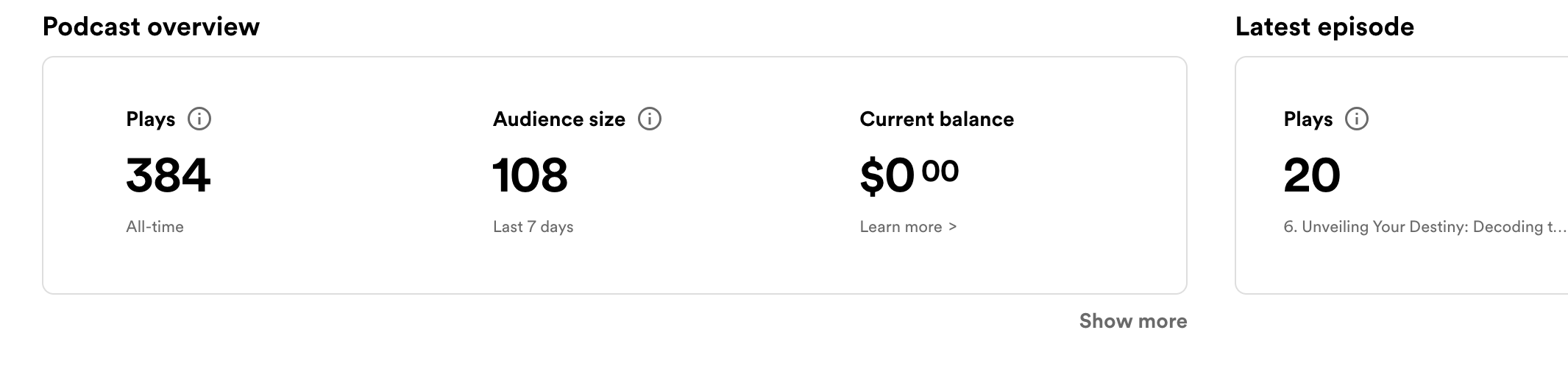Click the Plays label in Latest episode card
Screen dimensions: 1568x386
click(x=1308, y=119)
